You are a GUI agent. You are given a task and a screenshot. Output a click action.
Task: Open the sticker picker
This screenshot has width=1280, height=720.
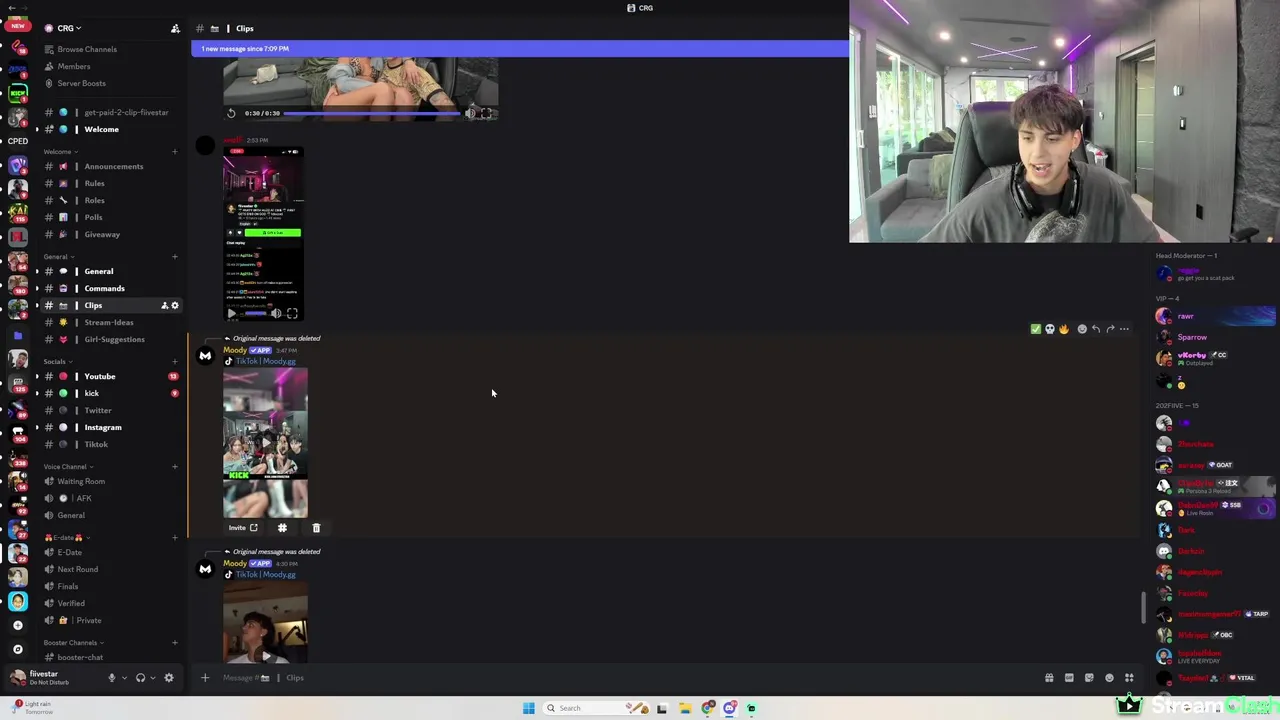[x=1089, y=678]
